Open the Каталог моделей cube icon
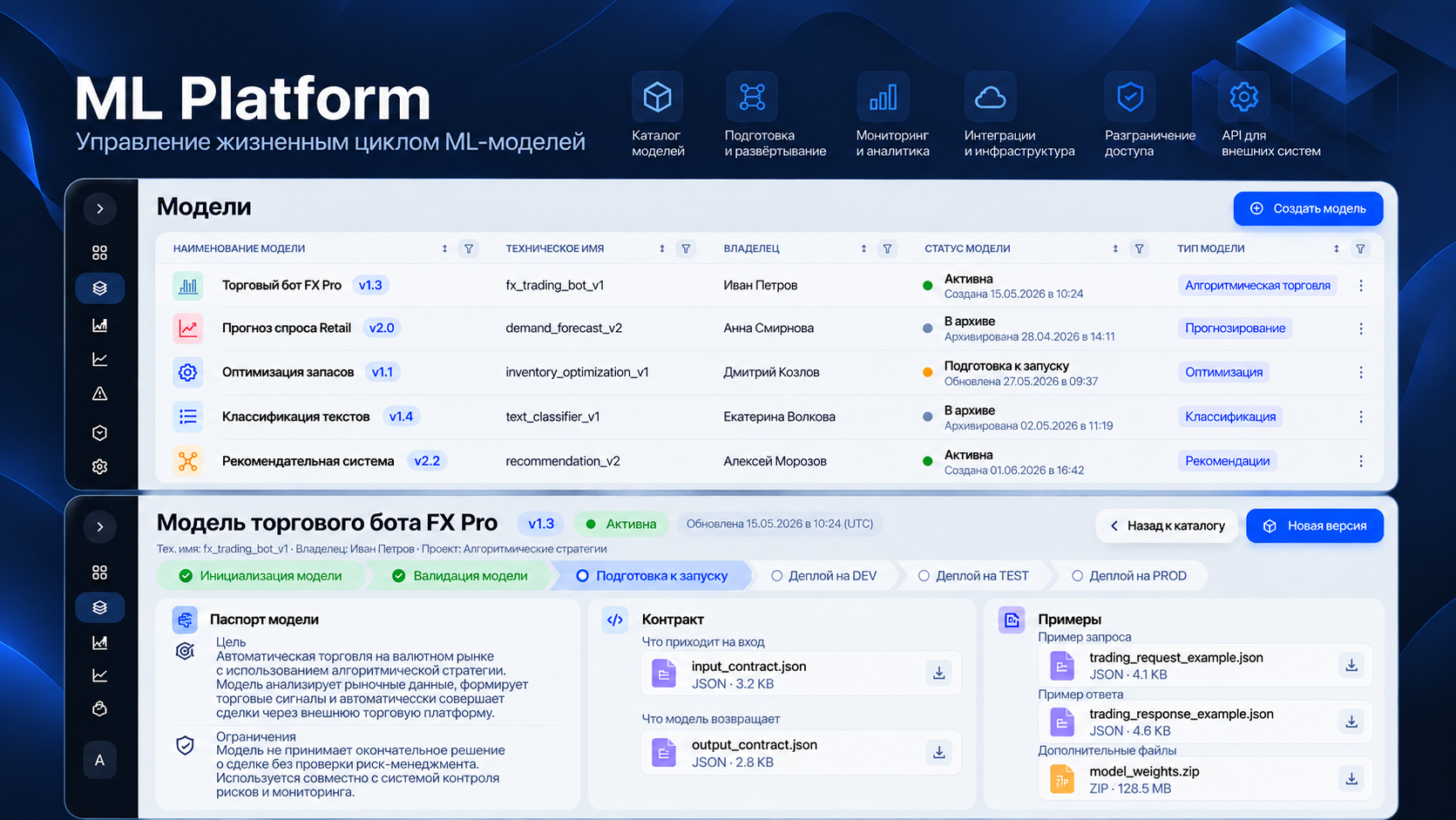 click(x=657, y=97)
